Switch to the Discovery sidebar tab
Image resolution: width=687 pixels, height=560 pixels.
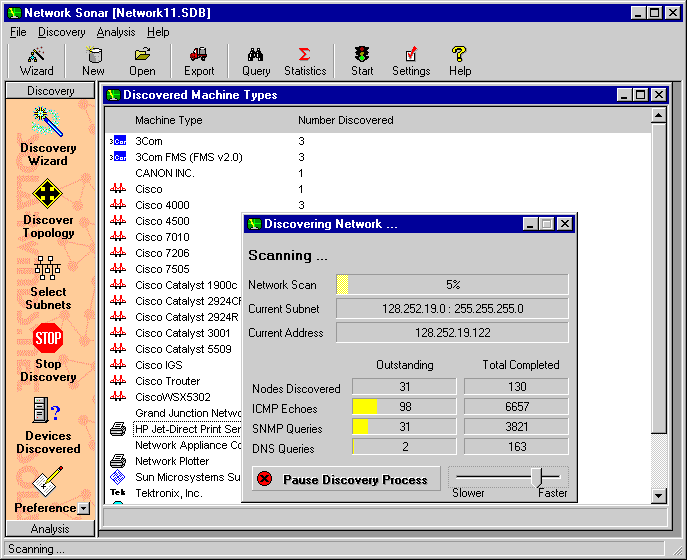pos(50,91)
